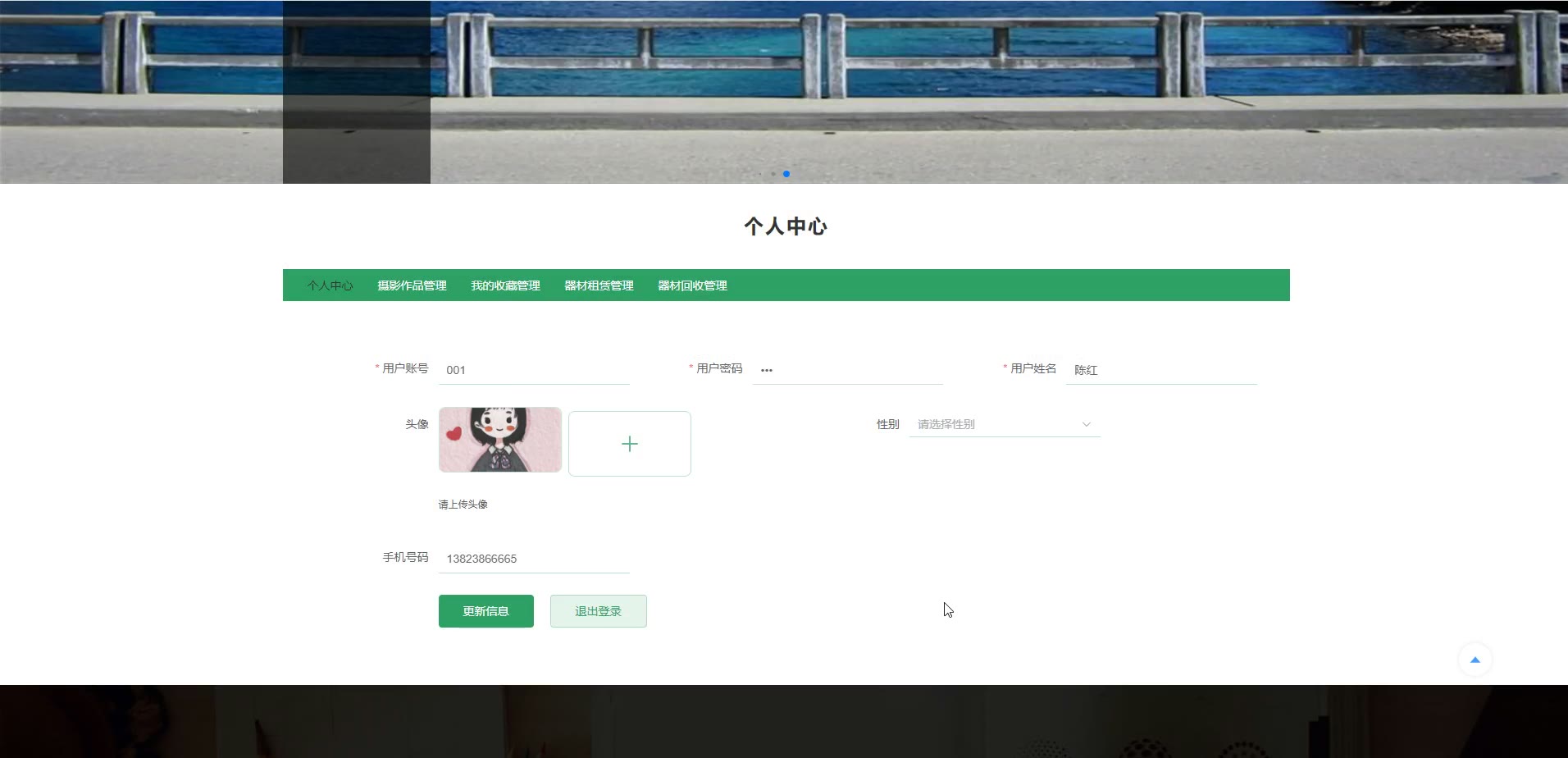
Task: Go to the 器材租赁管理 tab
Action: tap(599, 285)
